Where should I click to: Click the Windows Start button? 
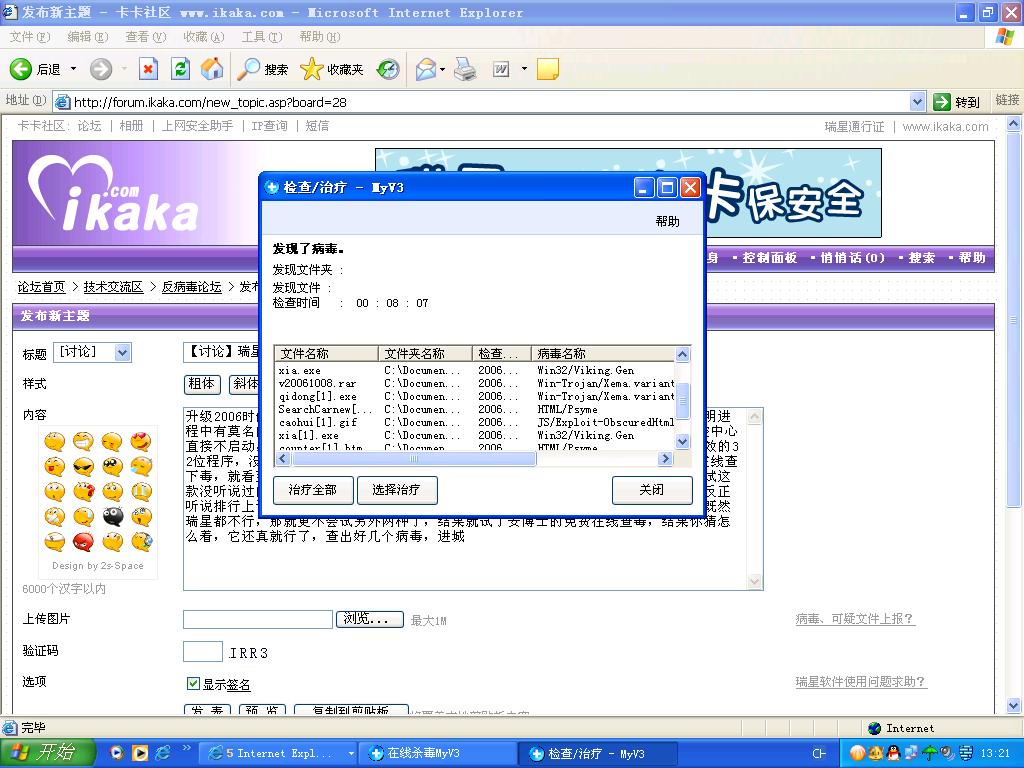47,753
